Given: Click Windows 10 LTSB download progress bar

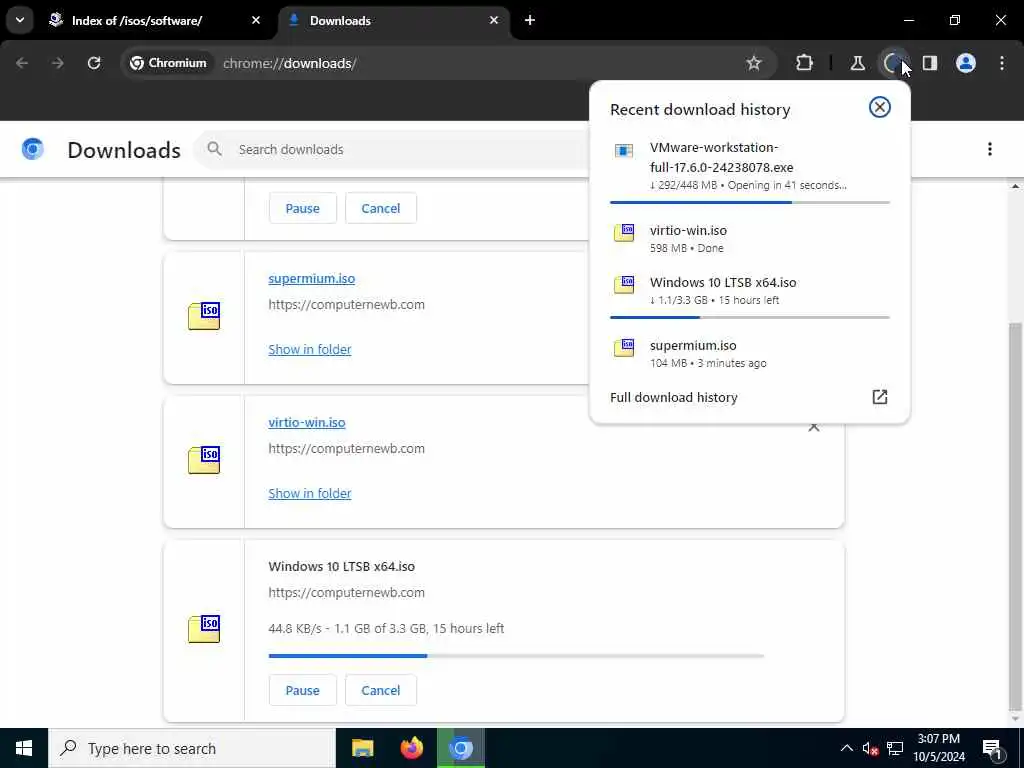Looking at the screenshot, I should 516,656.
